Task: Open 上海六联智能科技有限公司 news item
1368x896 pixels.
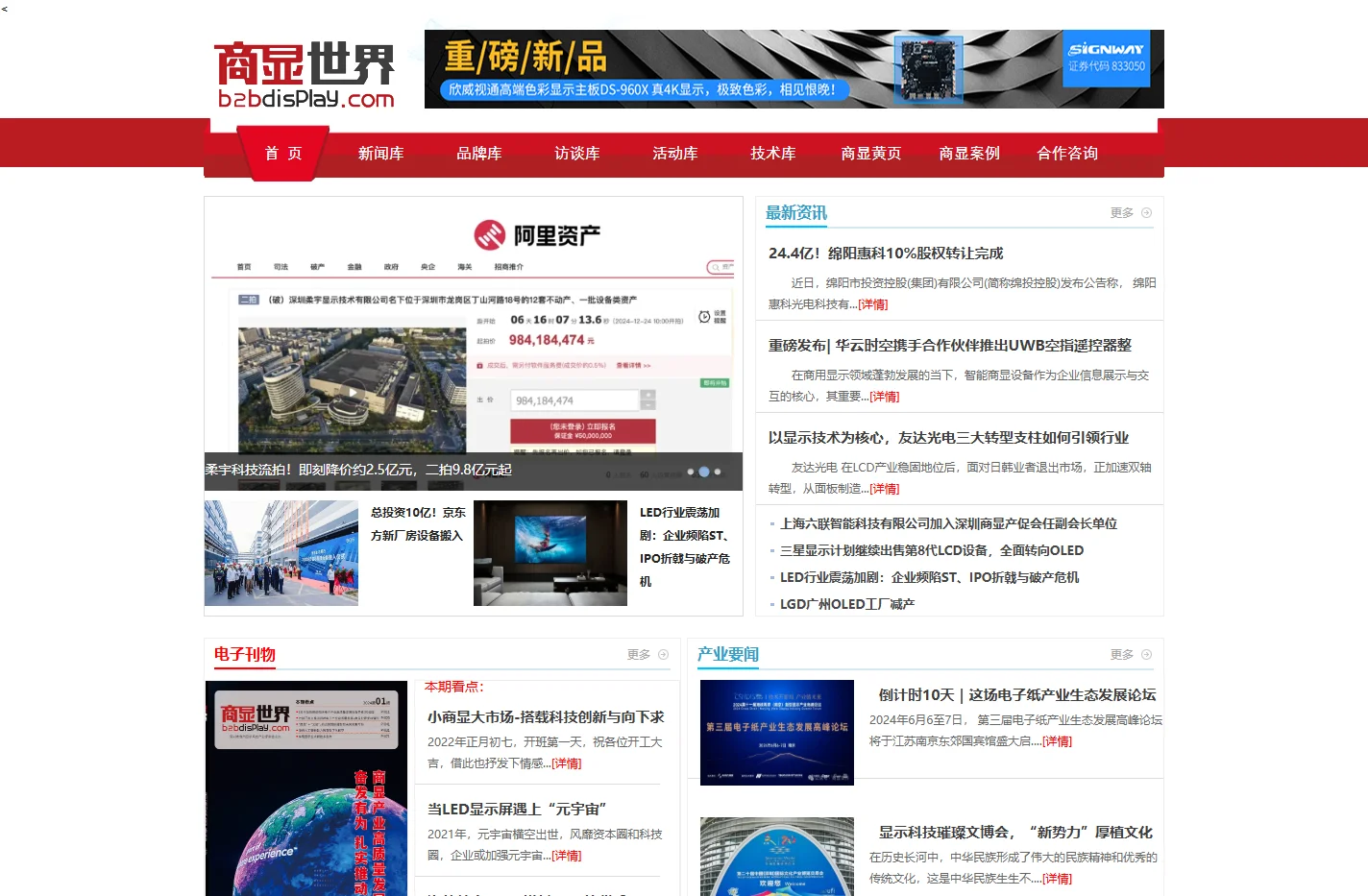Action: (x=948, y=524)
